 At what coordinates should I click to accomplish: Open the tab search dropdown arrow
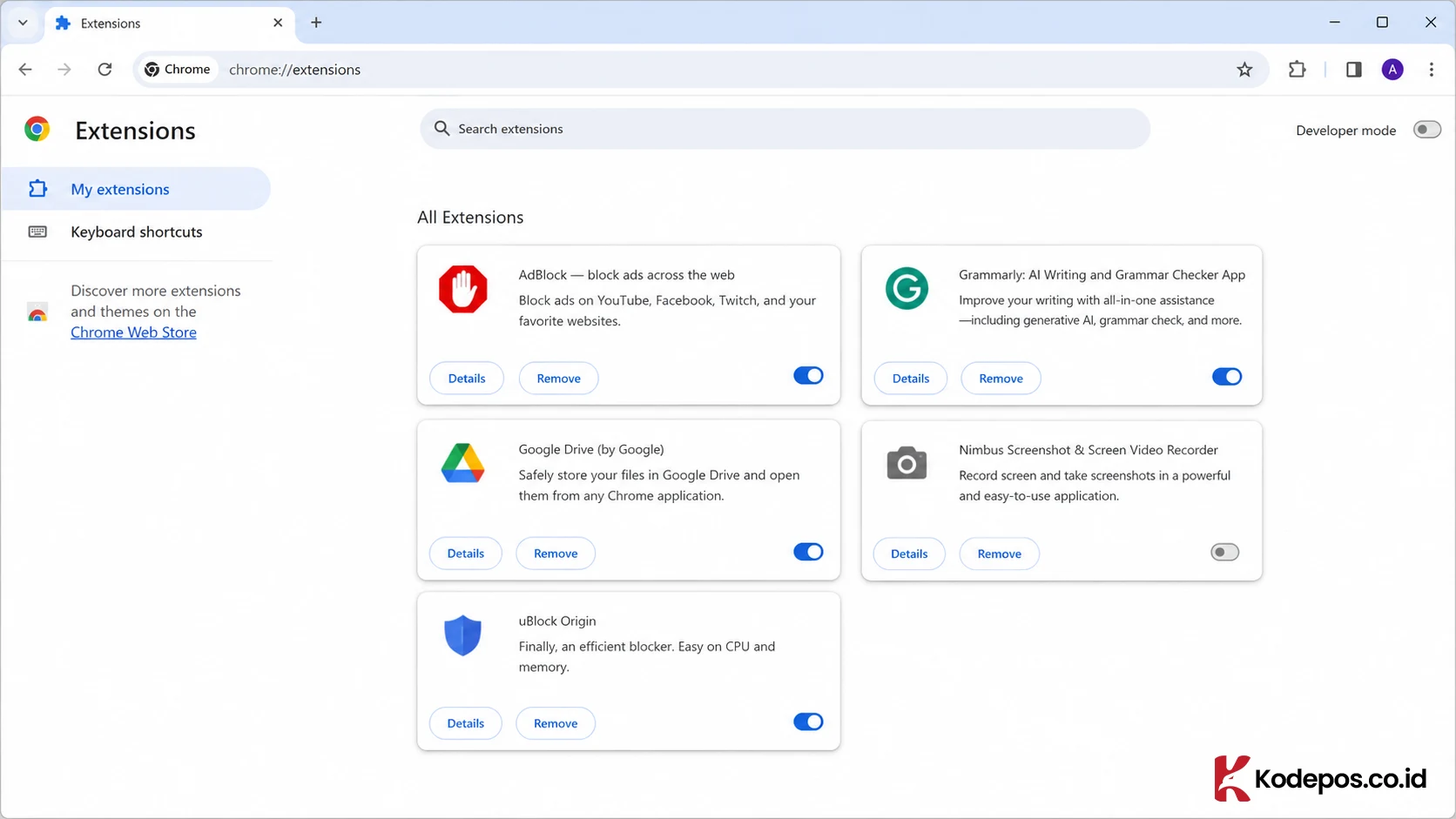click(x=23, y=23)
